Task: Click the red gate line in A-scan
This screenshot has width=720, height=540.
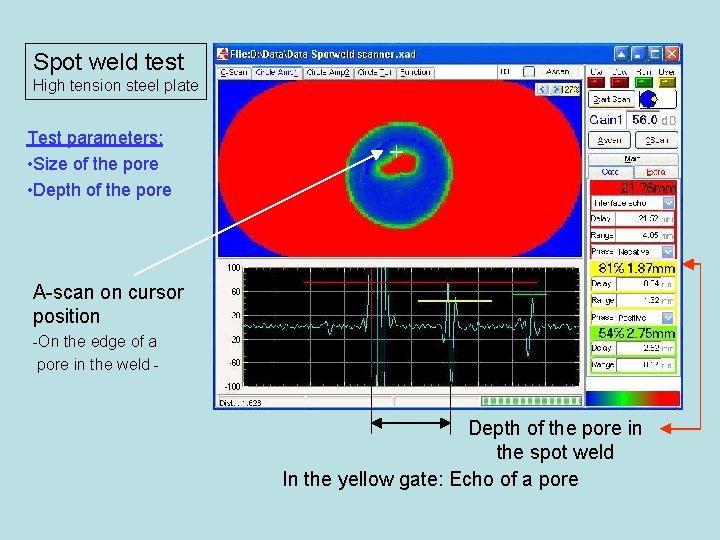Action: [x=420, y=282]
